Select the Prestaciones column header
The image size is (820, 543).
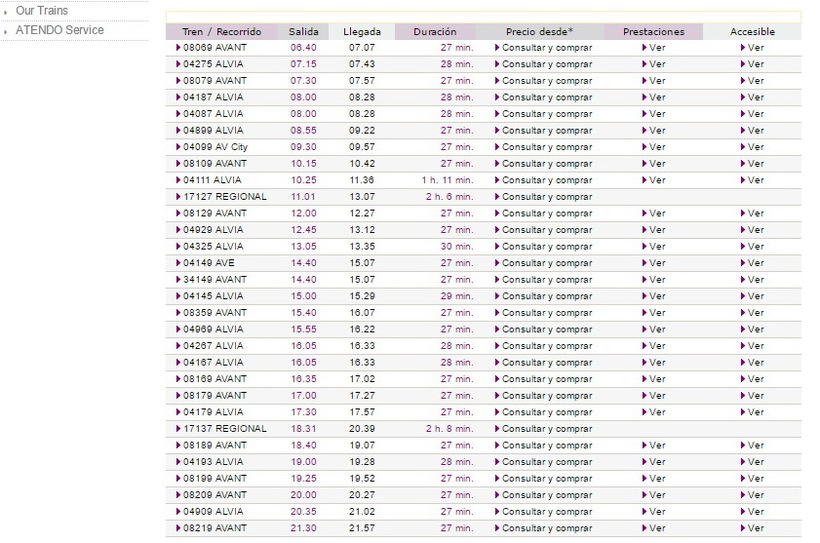pyautogui.click(x=653, y=32)
